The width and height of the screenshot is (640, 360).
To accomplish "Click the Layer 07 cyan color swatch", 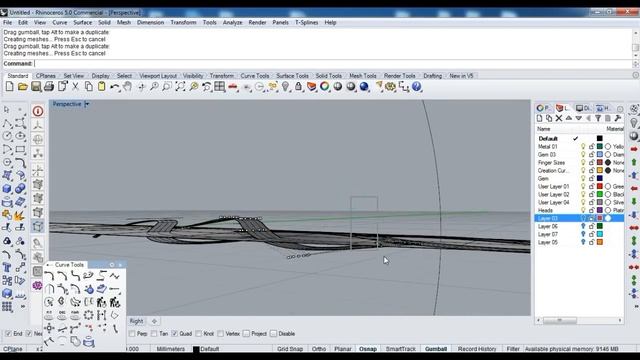I will pos(600,234).
